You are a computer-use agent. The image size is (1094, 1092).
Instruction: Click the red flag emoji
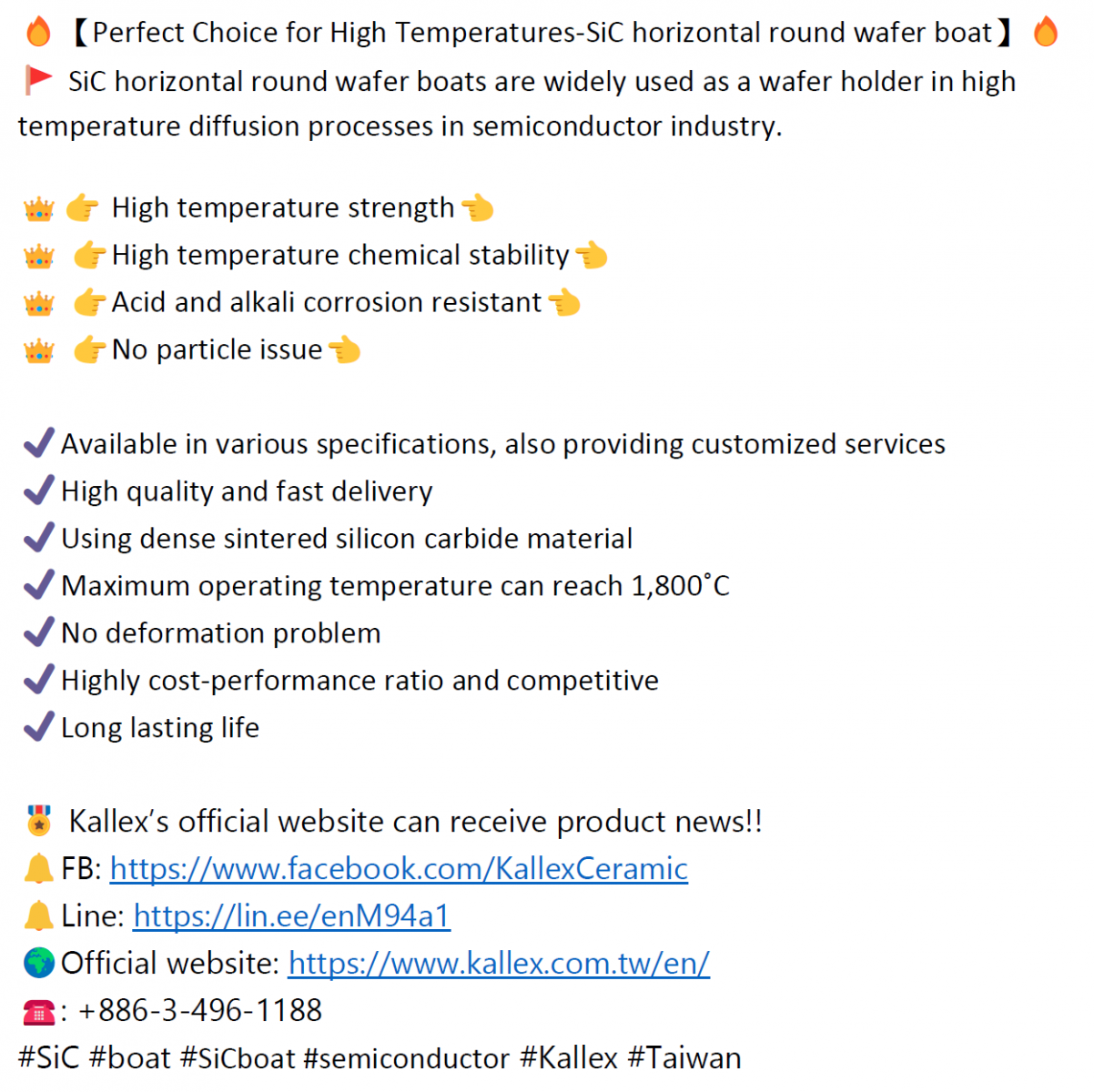point(38,80)
